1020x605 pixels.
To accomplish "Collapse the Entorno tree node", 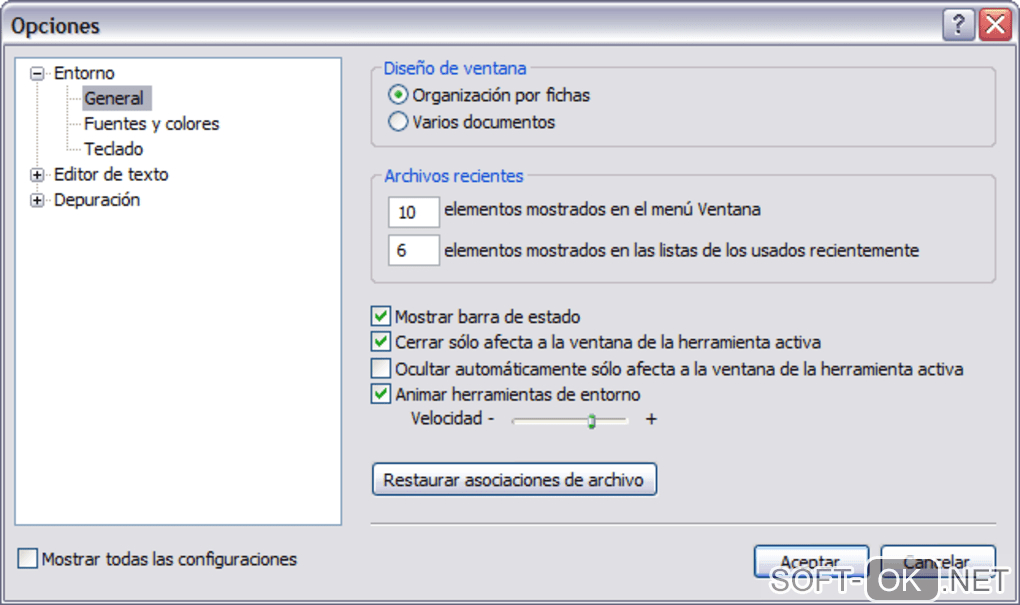I will [x=38, y=73].
